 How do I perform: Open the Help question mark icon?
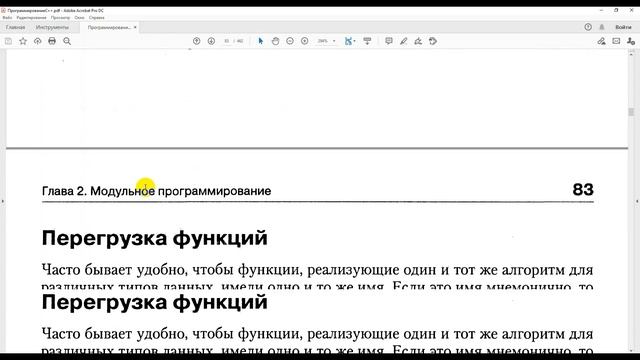(588, 27)
